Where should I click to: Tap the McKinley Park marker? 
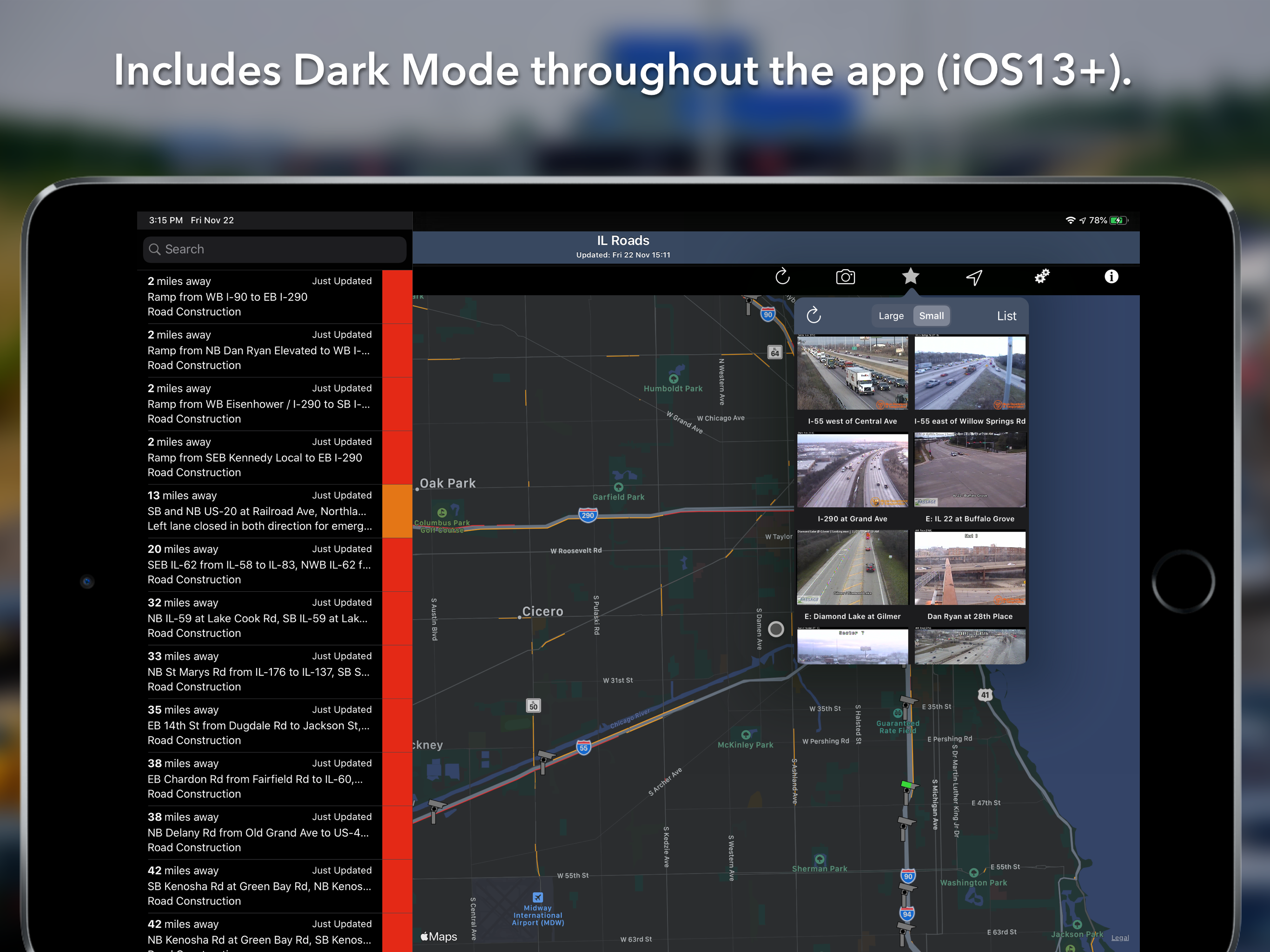coord(745,734)
